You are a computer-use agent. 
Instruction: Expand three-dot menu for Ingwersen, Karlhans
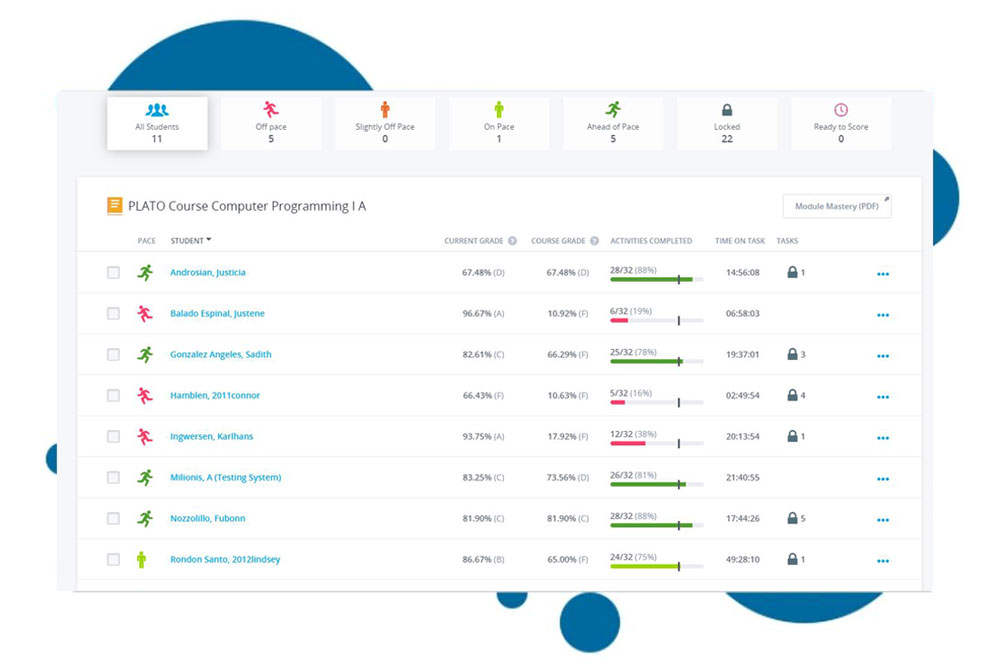click(x=882, y=438)
